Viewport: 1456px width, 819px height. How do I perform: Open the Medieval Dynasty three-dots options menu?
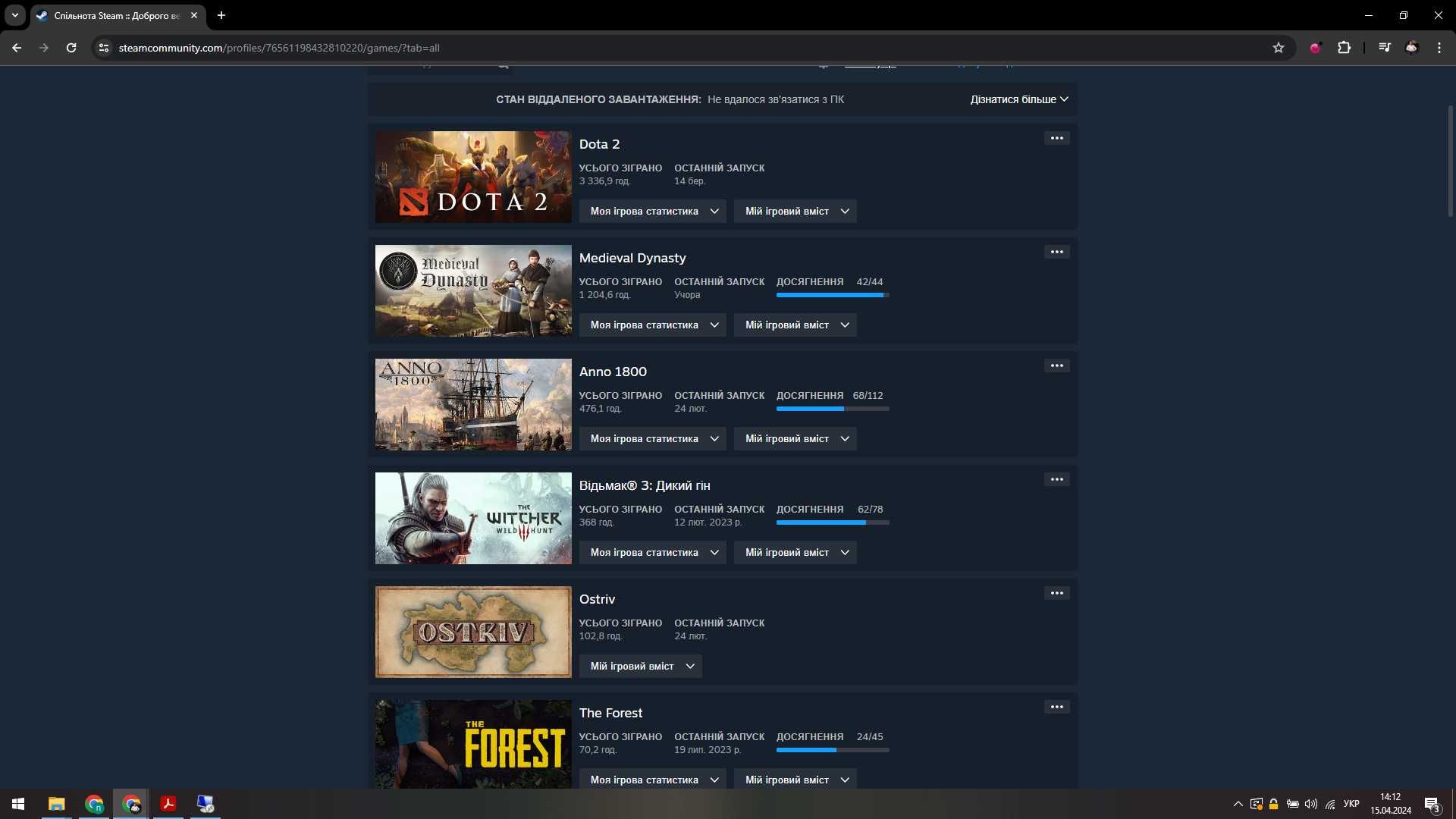(1056, 252)
